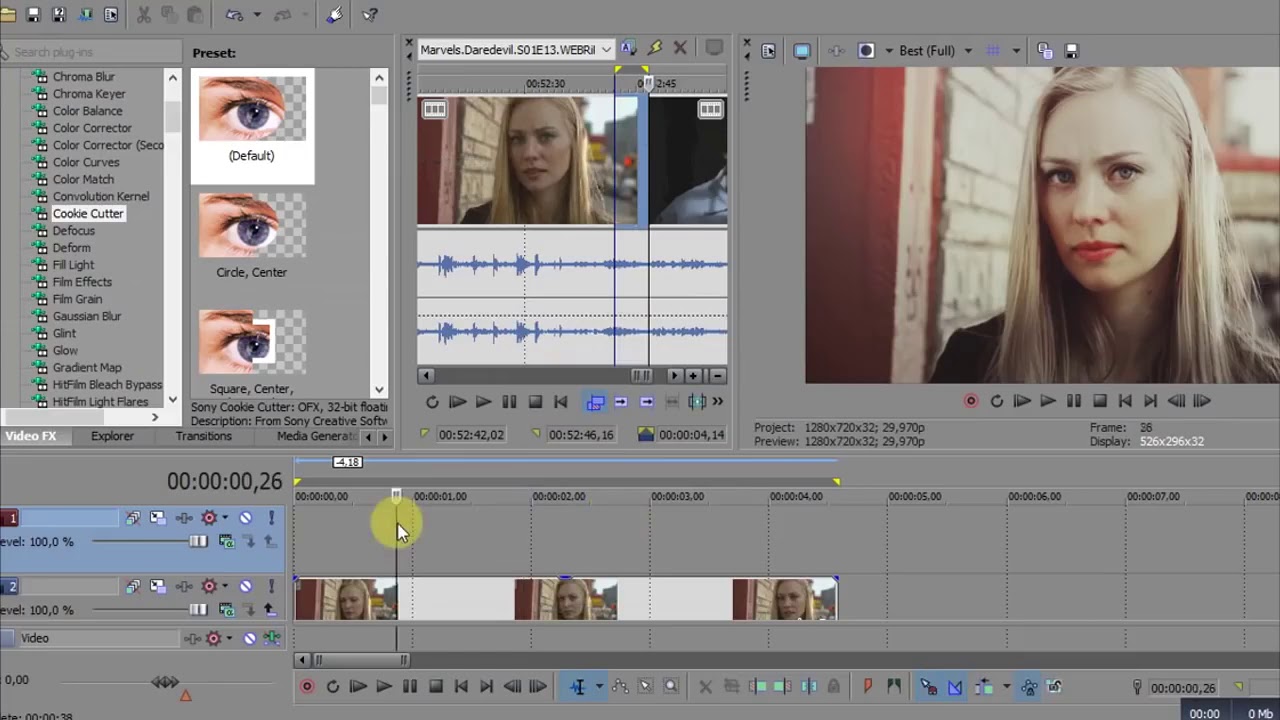
Task: Toggle loop playback on the timeline transport
Action: click(x=332, y=687)
